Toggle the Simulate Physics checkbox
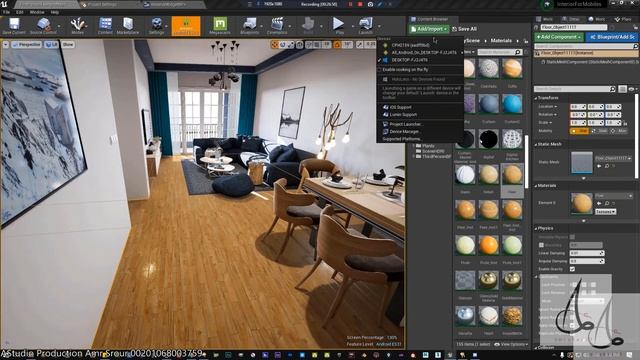 pyautogui.click(x=572, y=237)
